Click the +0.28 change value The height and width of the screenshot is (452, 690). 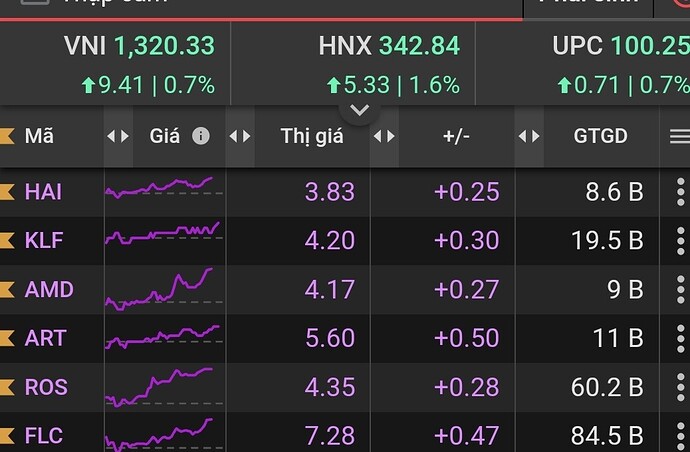click(467, 387)
